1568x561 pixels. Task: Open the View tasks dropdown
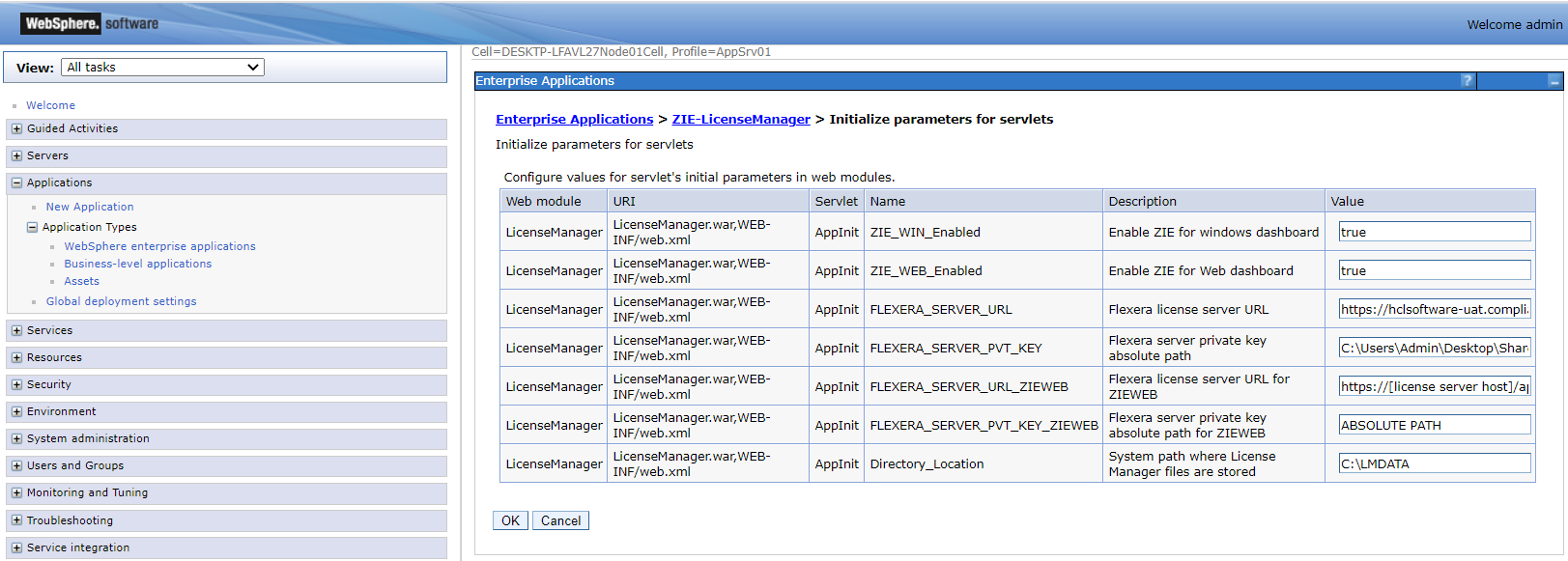162,68
